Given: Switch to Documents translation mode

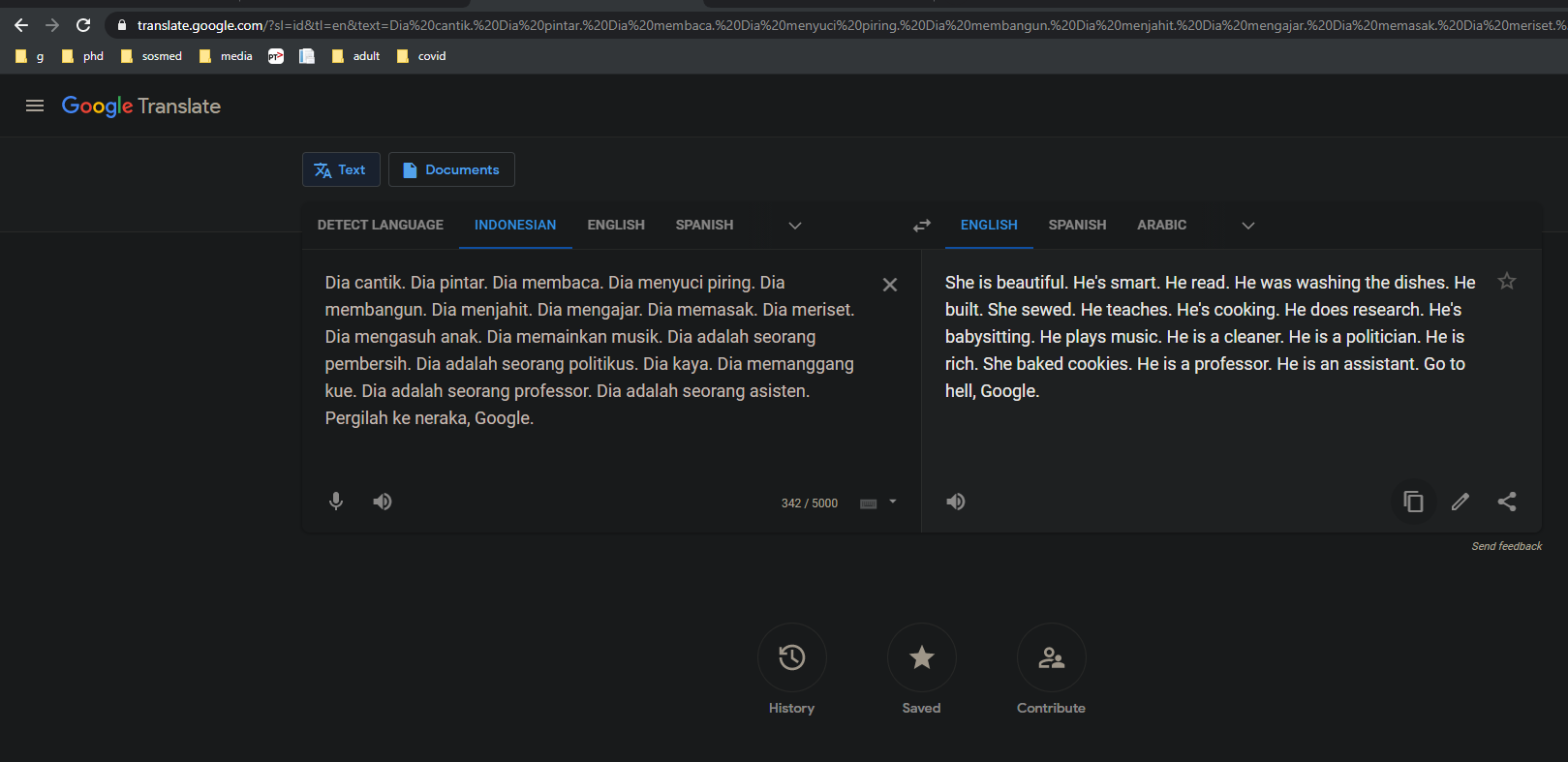Looking at the screenshot, I should click(451, 169).
